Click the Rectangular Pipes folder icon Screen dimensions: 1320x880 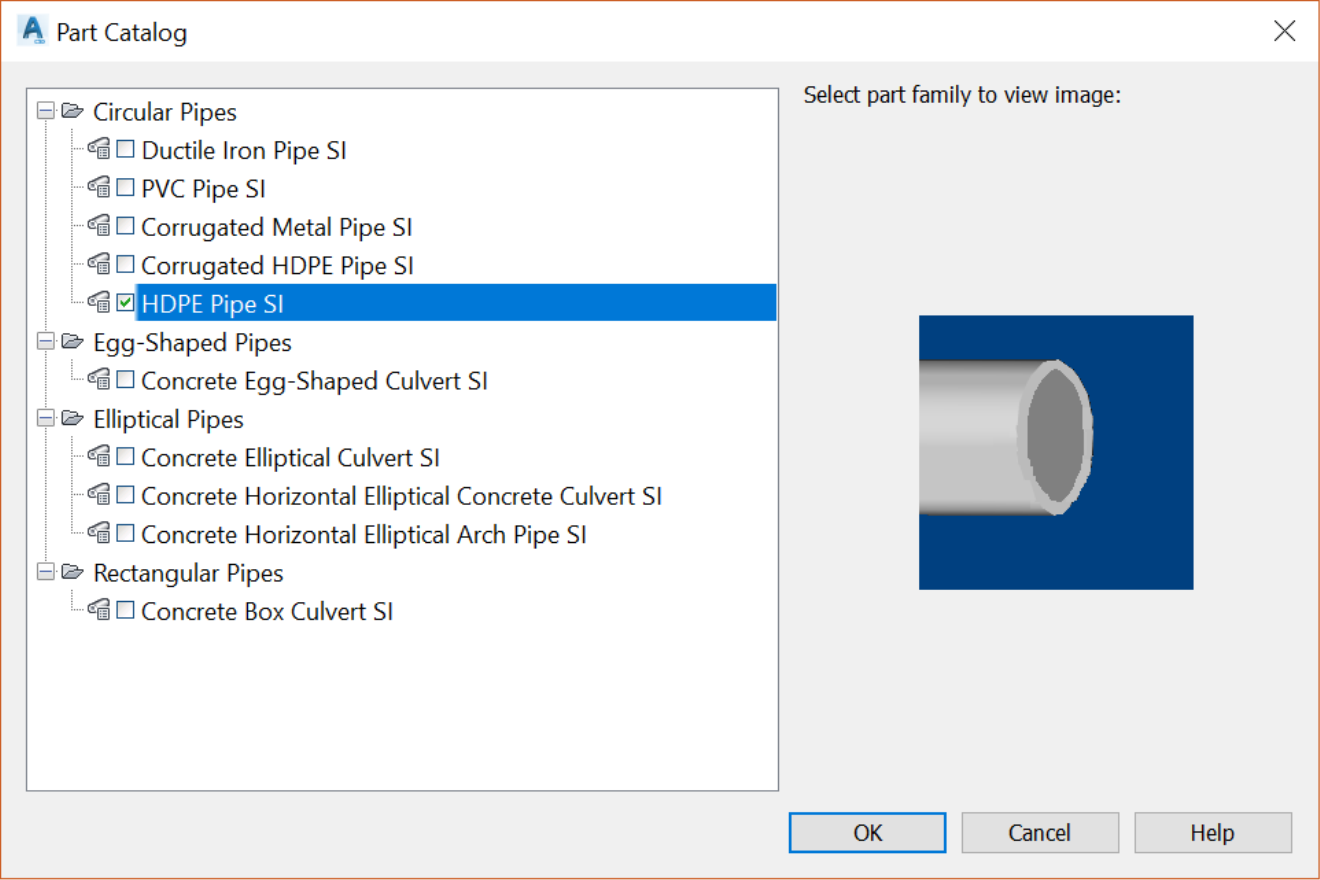[72, 572]
